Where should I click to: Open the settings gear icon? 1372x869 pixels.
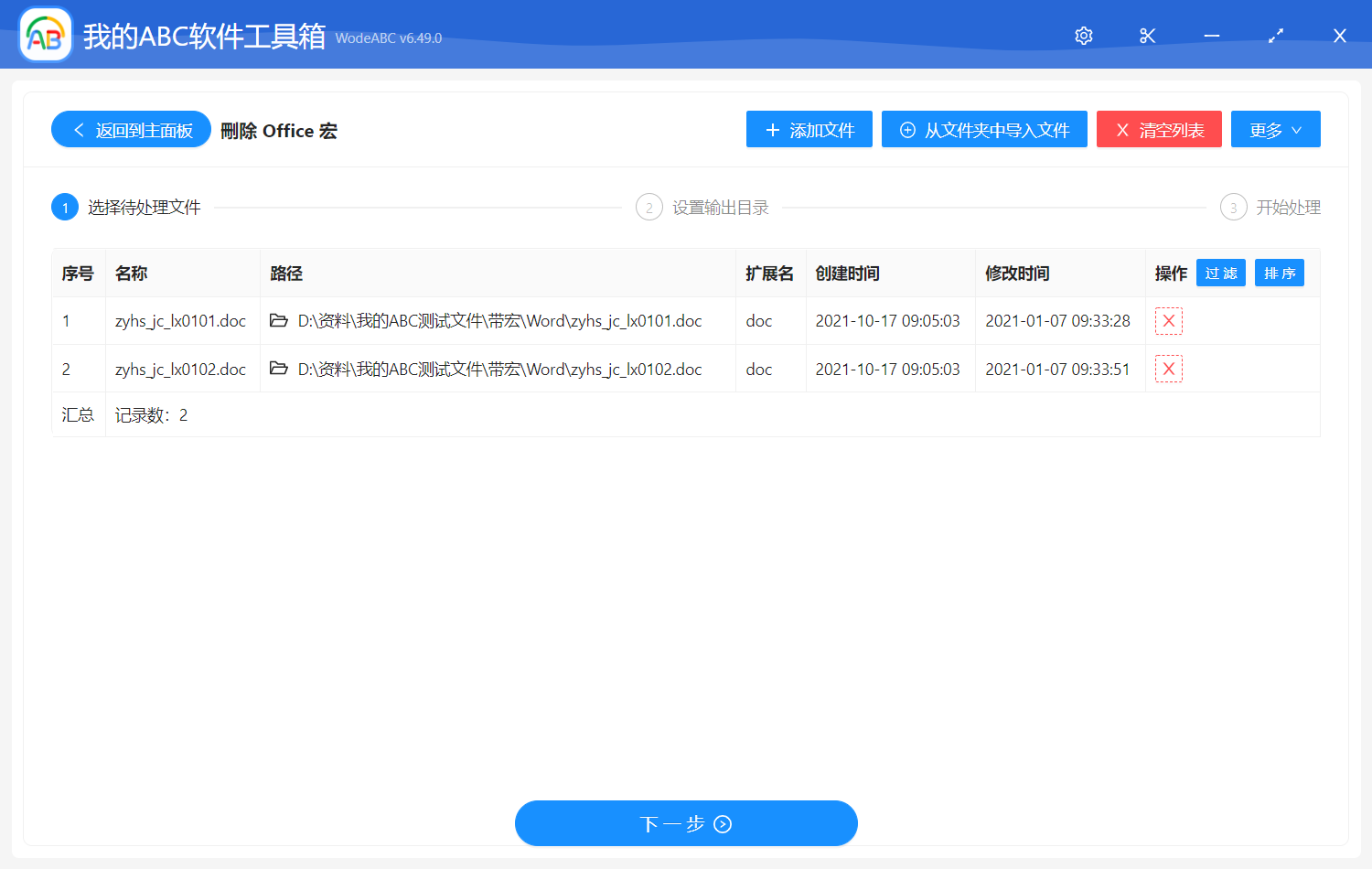[1084, 36]
